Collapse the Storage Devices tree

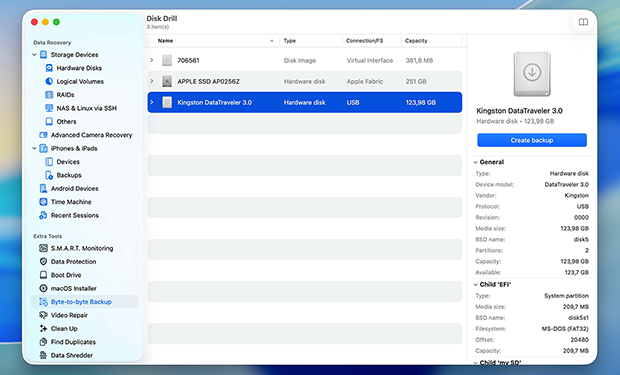[34, 55]
